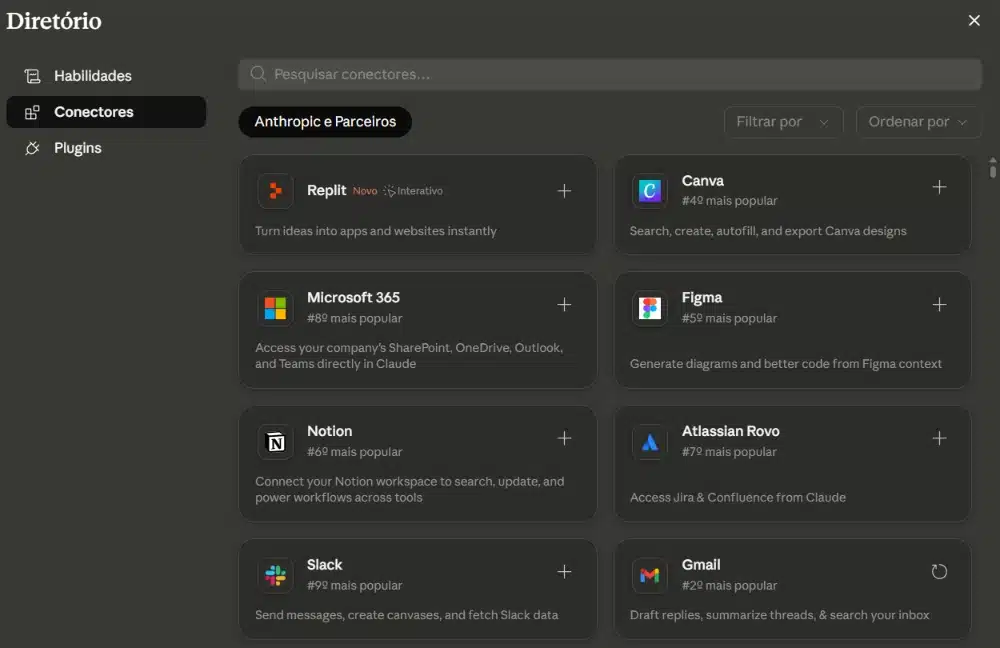Click 'Access your company's SharePoint' description

point(409,356)
